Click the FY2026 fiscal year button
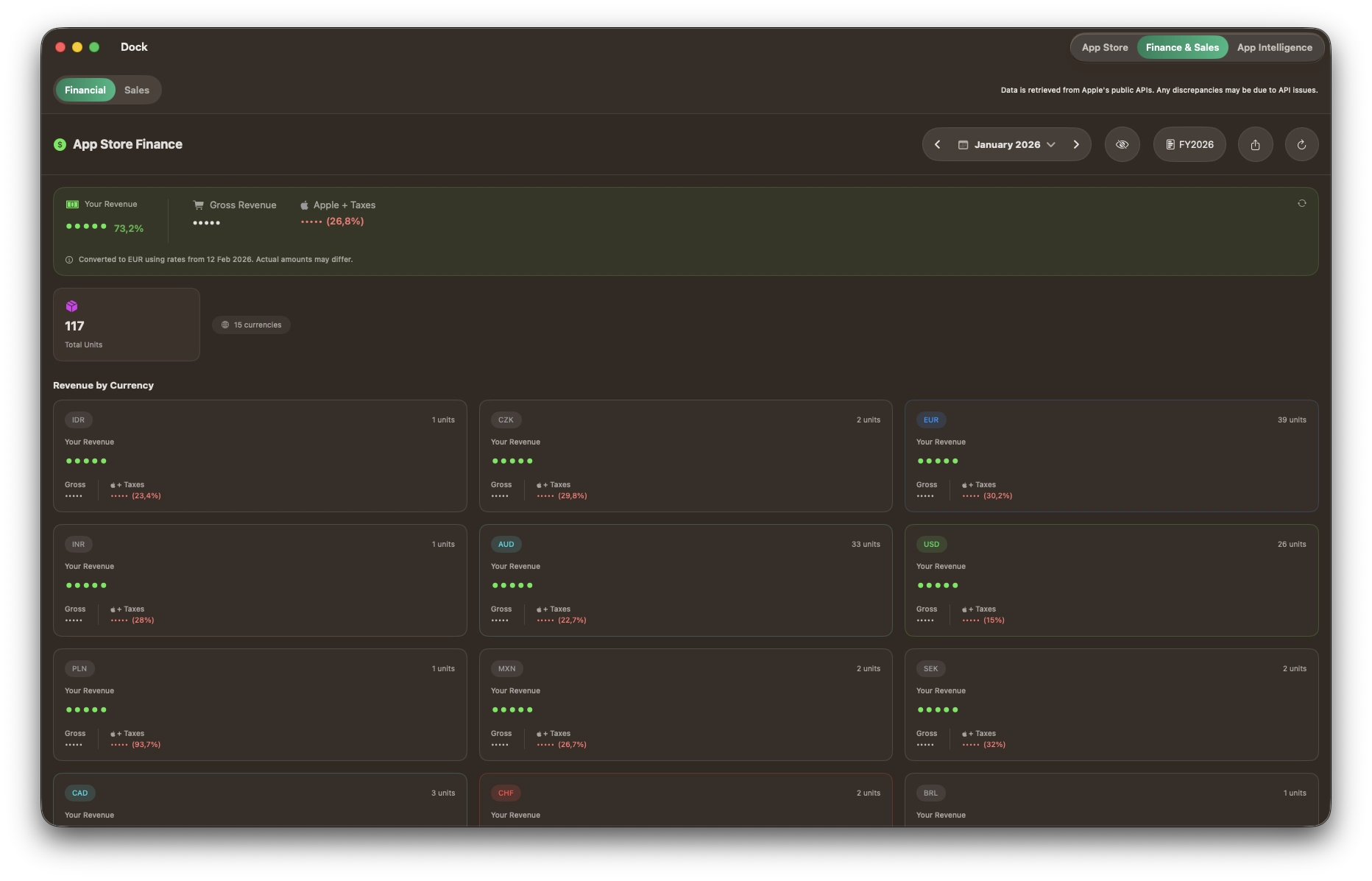Viewport: 1372px width, 881px height. click(1189, 144)
